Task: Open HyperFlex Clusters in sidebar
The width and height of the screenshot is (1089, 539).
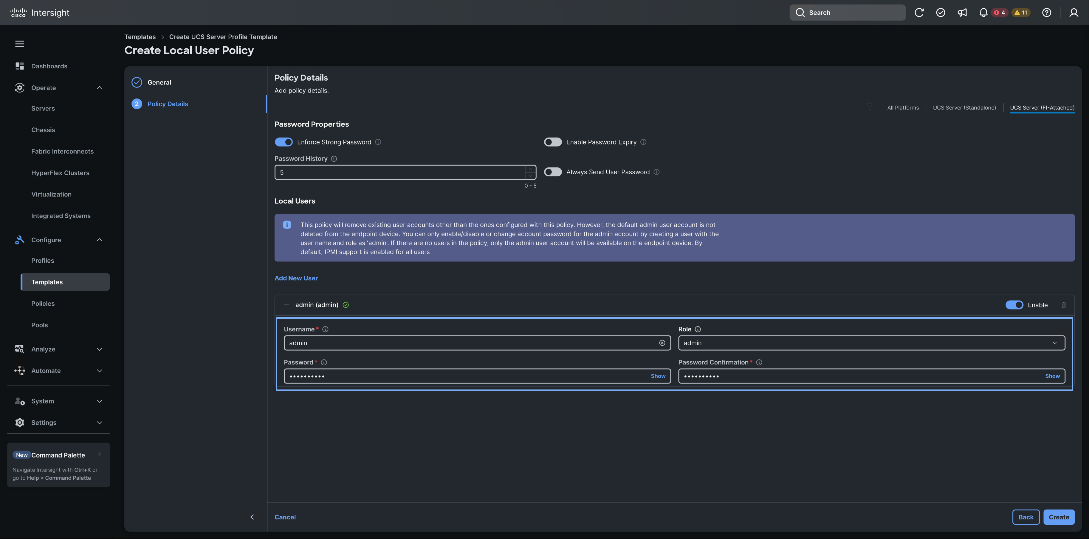Action: click(x=60, y=173)
